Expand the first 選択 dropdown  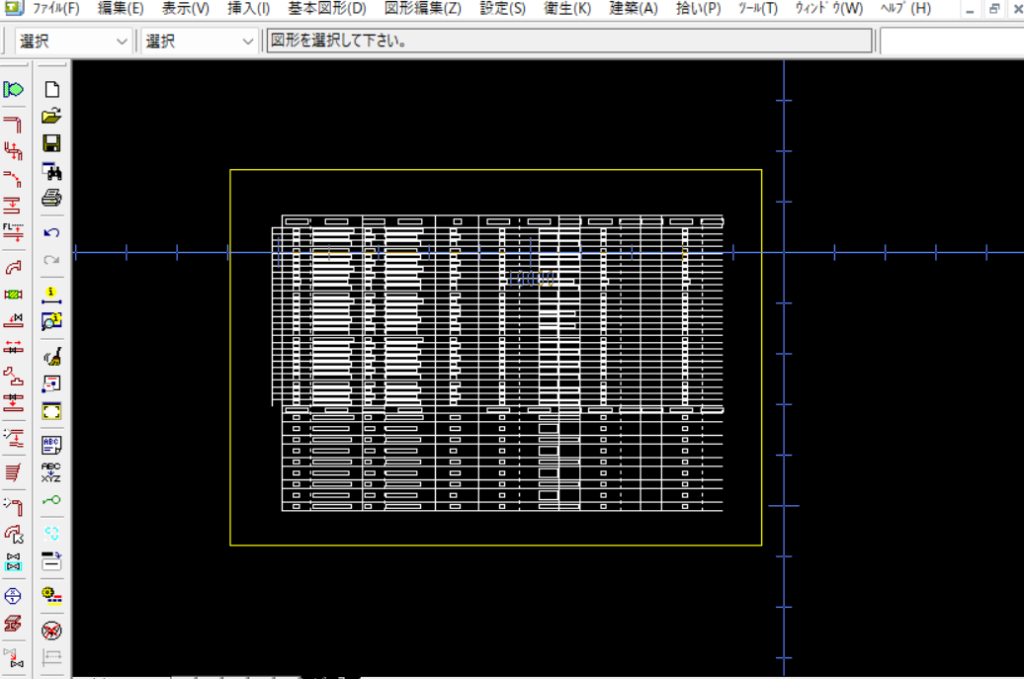122,42
